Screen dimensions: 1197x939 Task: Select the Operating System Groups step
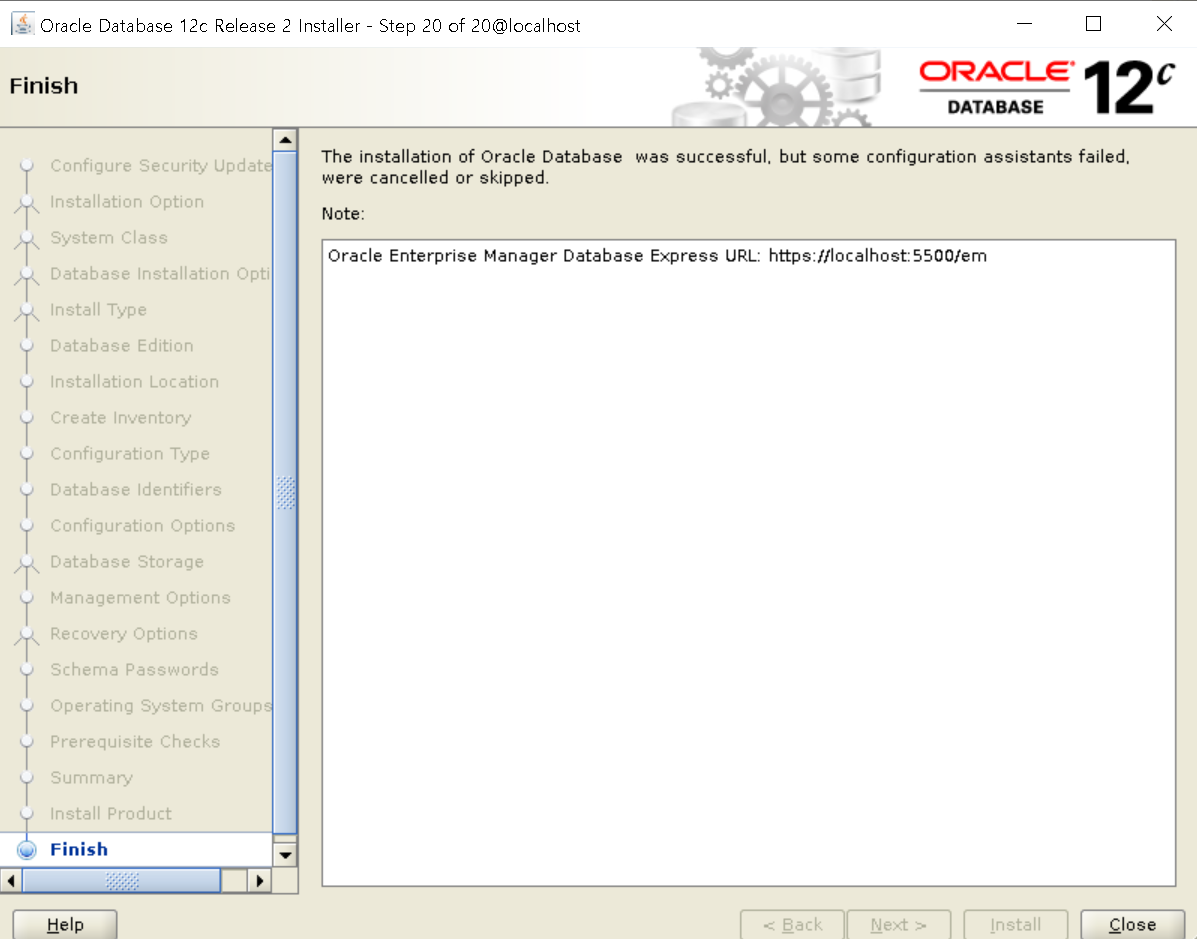point(161,705)
